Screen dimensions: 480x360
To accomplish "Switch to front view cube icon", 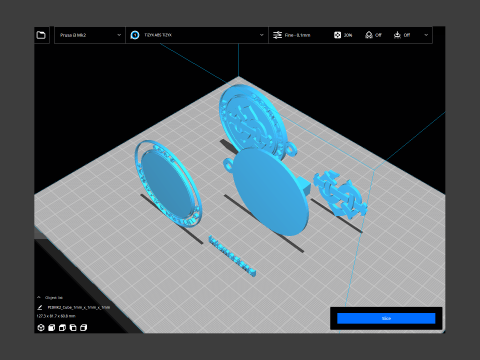I will tap(52, 328).
